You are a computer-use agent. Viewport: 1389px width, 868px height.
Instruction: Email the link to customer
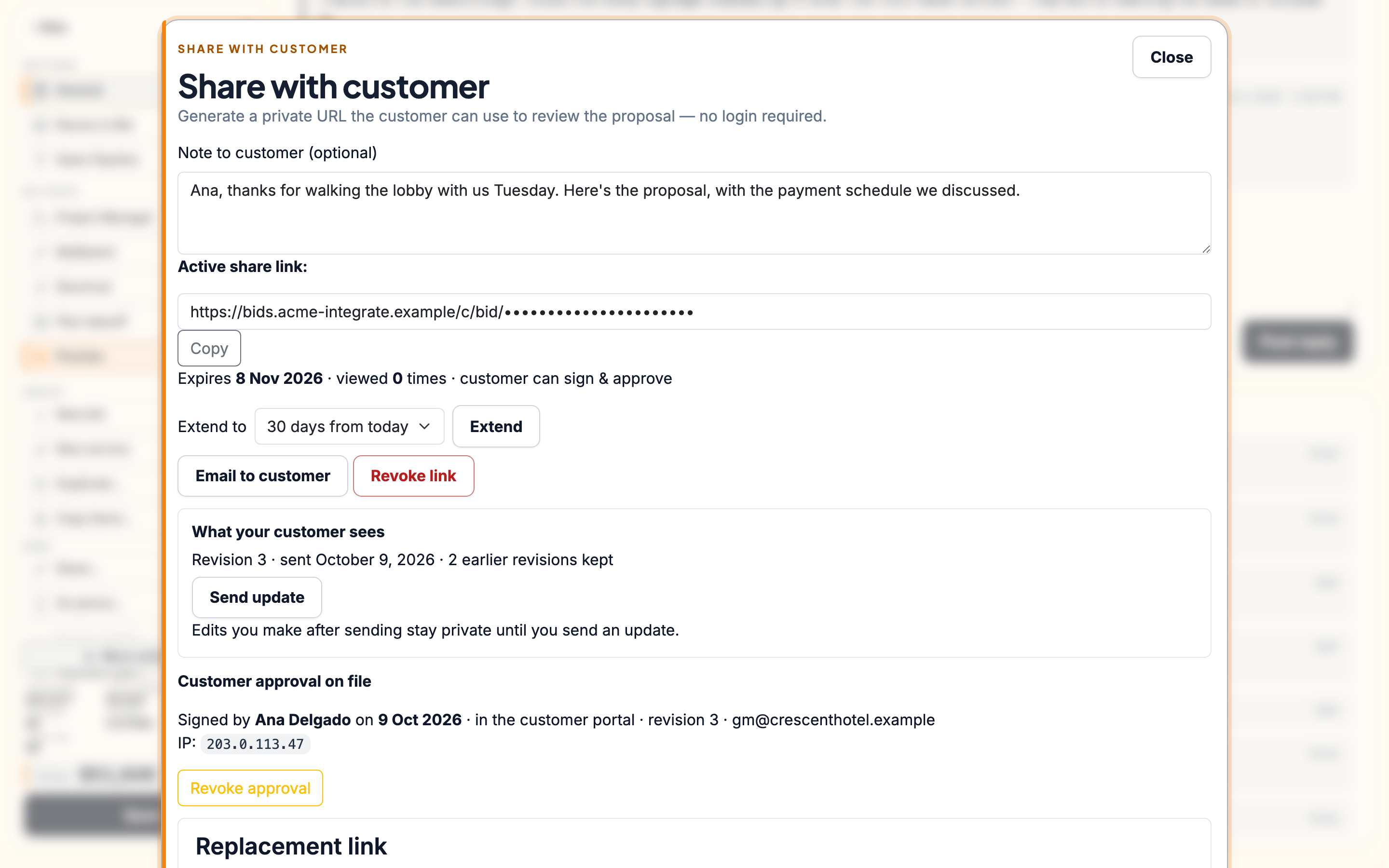[263, 476]
